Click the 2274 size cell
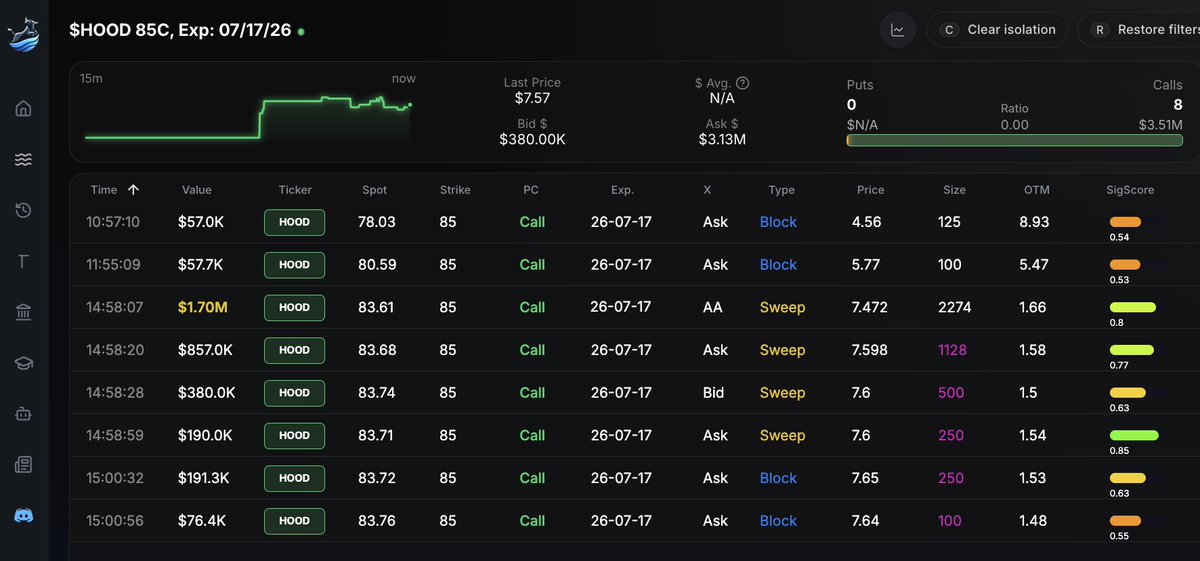The width and height of the screenshot is (1200, 561). point(954,308)
